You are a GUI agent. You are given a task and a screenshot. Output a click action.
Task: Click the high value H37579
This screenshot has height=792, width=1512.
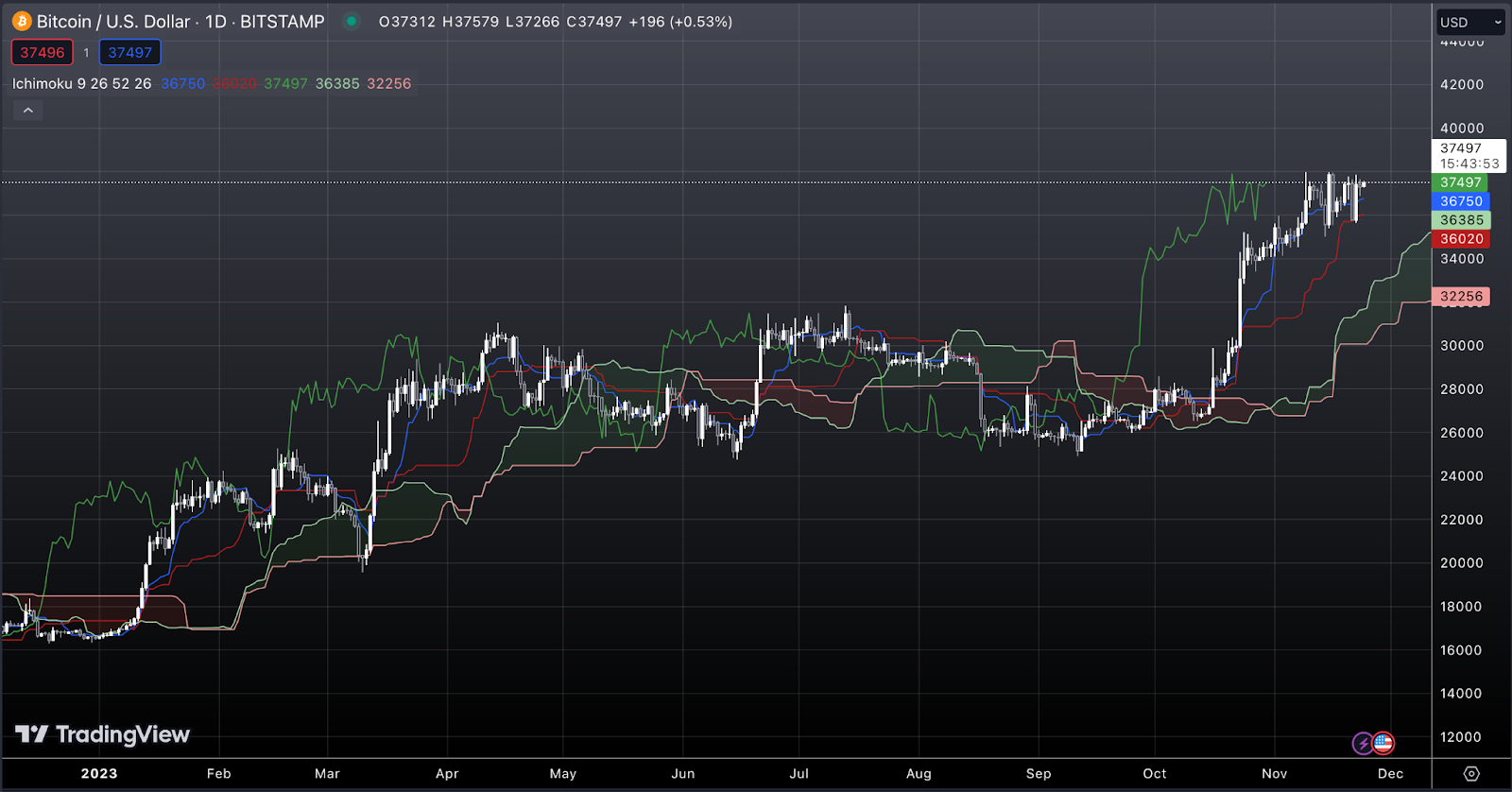[471, 21]
